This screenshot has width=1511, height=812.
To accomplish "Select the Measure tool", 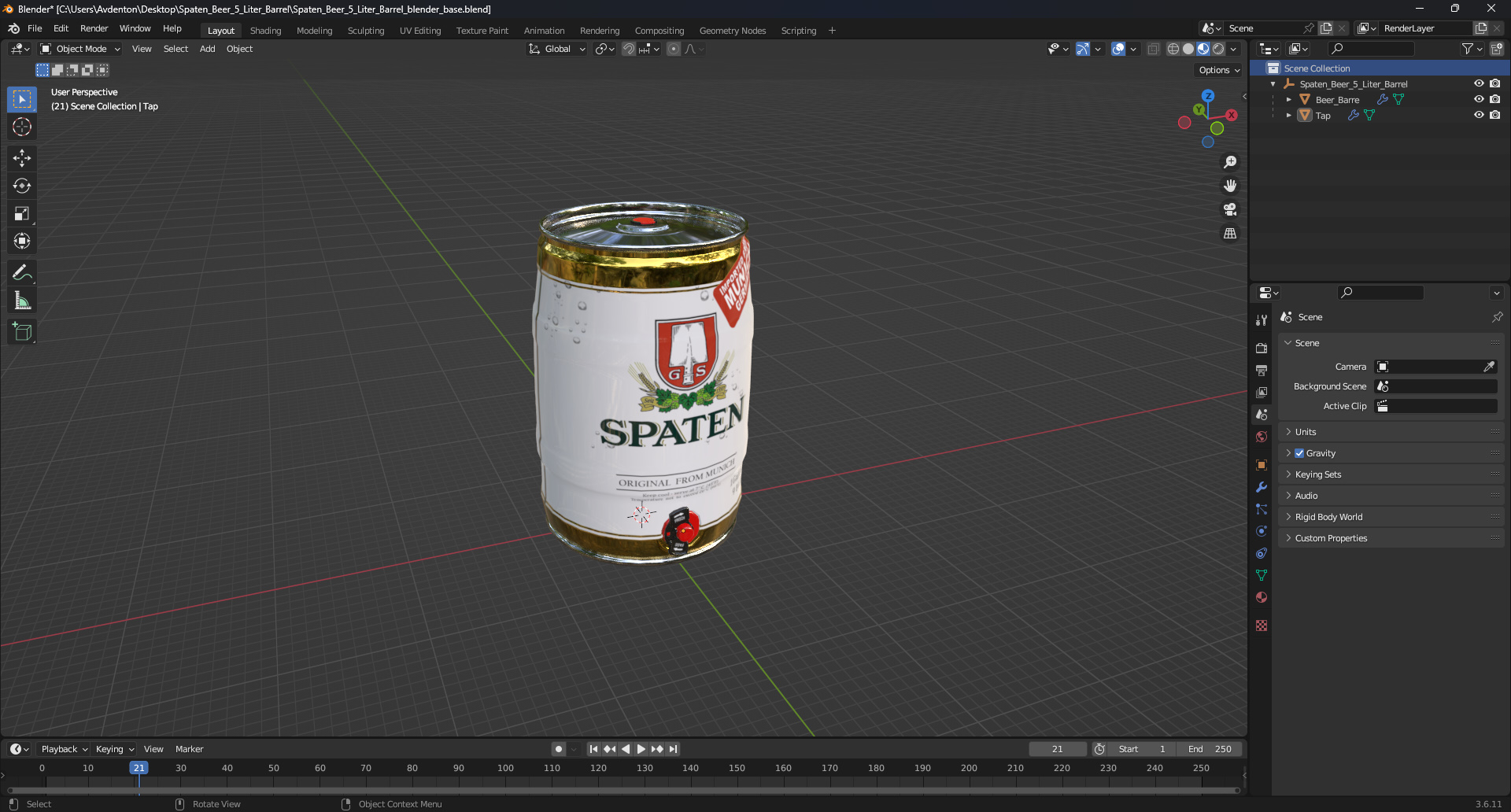I will [22, 301].
